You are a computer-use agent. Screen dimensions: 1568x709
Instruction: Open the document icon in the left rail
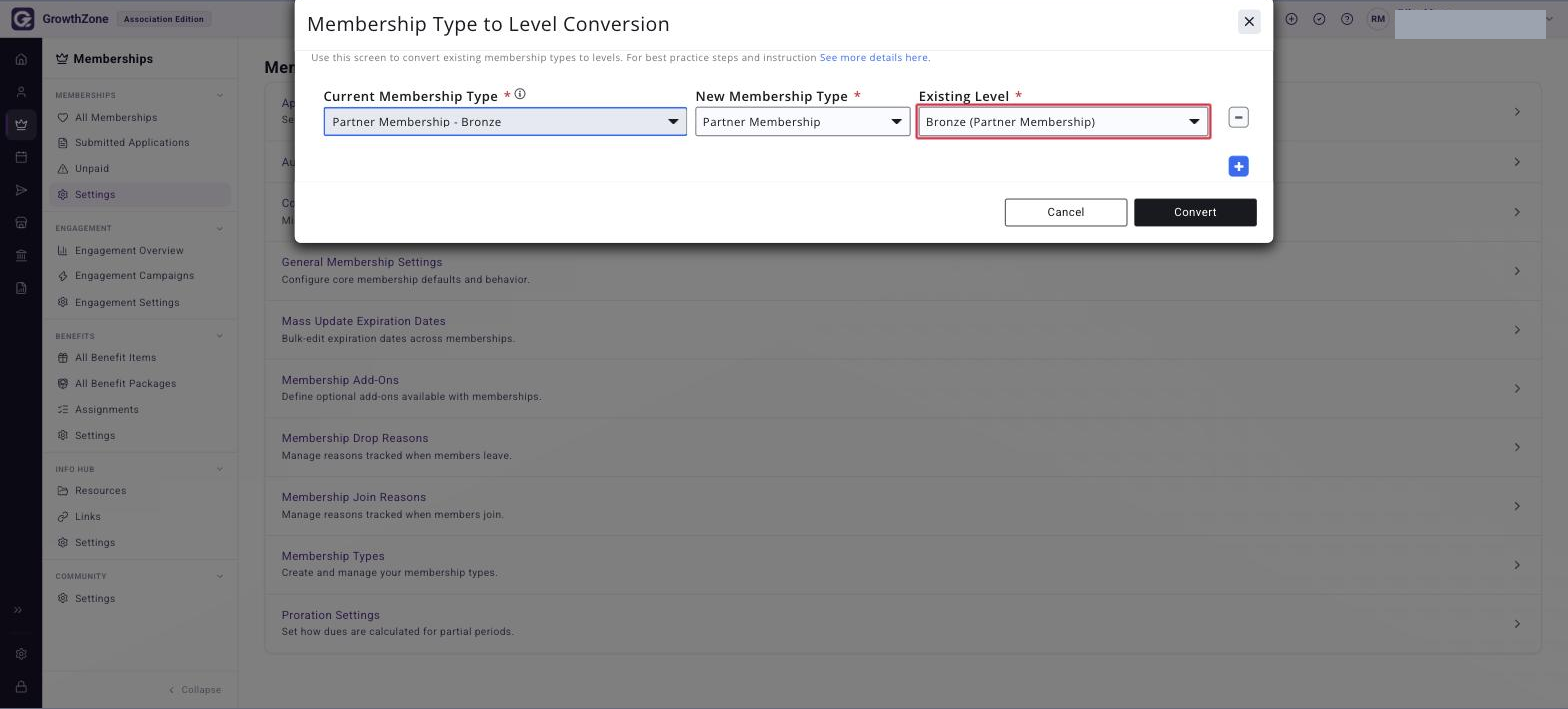click(21, 288)
